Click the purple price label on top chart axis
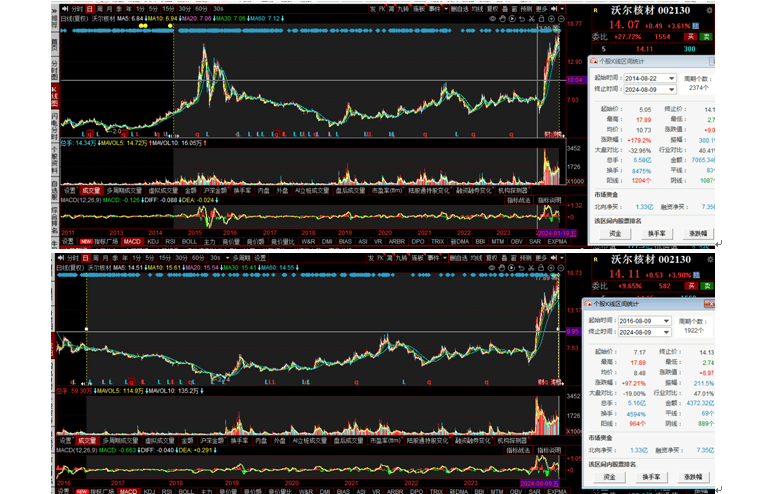767x494 pixels. (x=575, y=80)
